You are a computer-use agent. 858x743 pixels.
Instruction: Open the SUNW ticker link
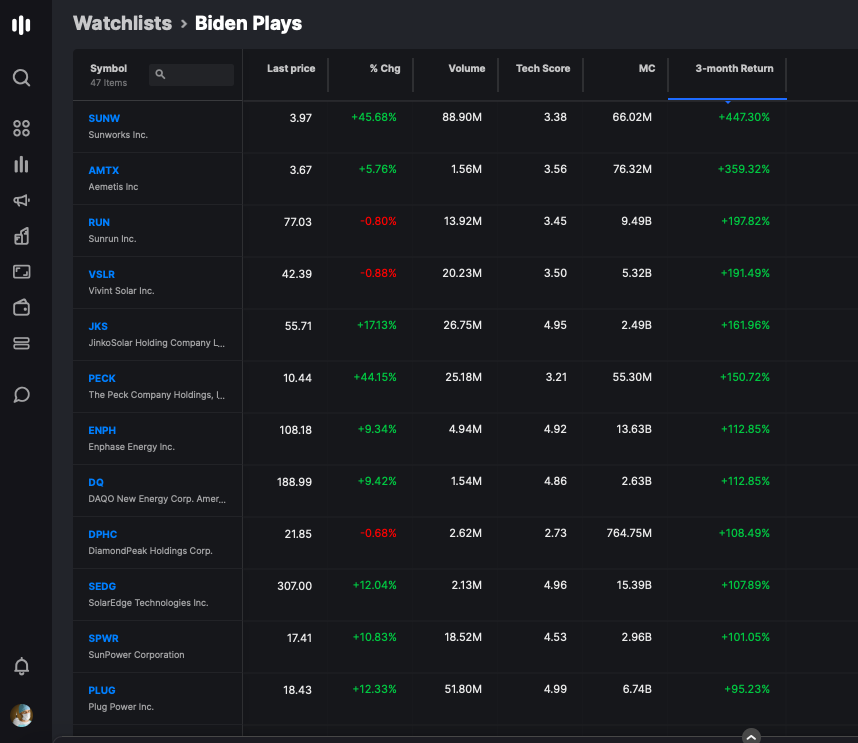click(x=104, y=118)
